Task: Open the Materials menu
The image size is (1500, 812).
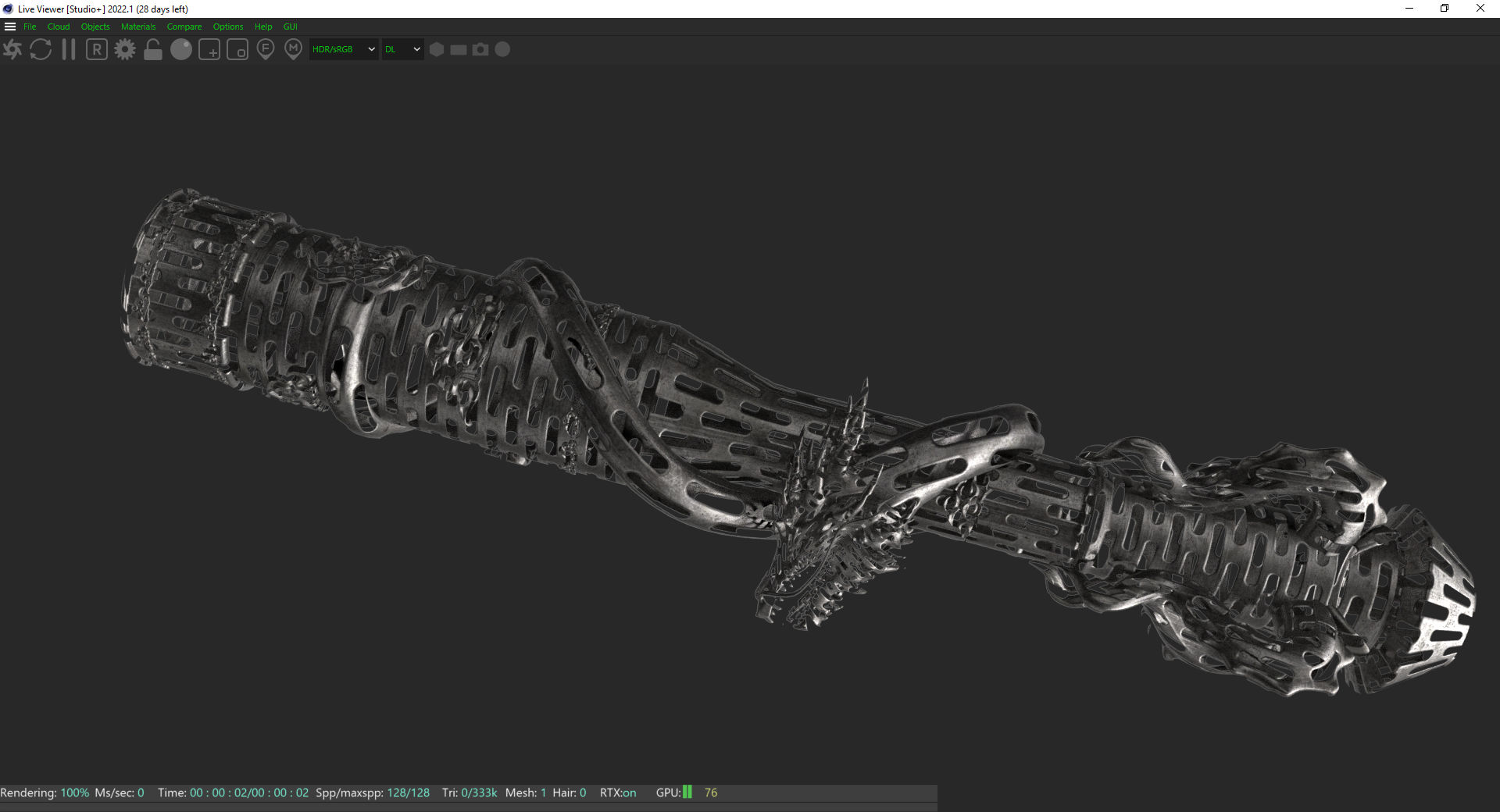Action: (138, 27)
